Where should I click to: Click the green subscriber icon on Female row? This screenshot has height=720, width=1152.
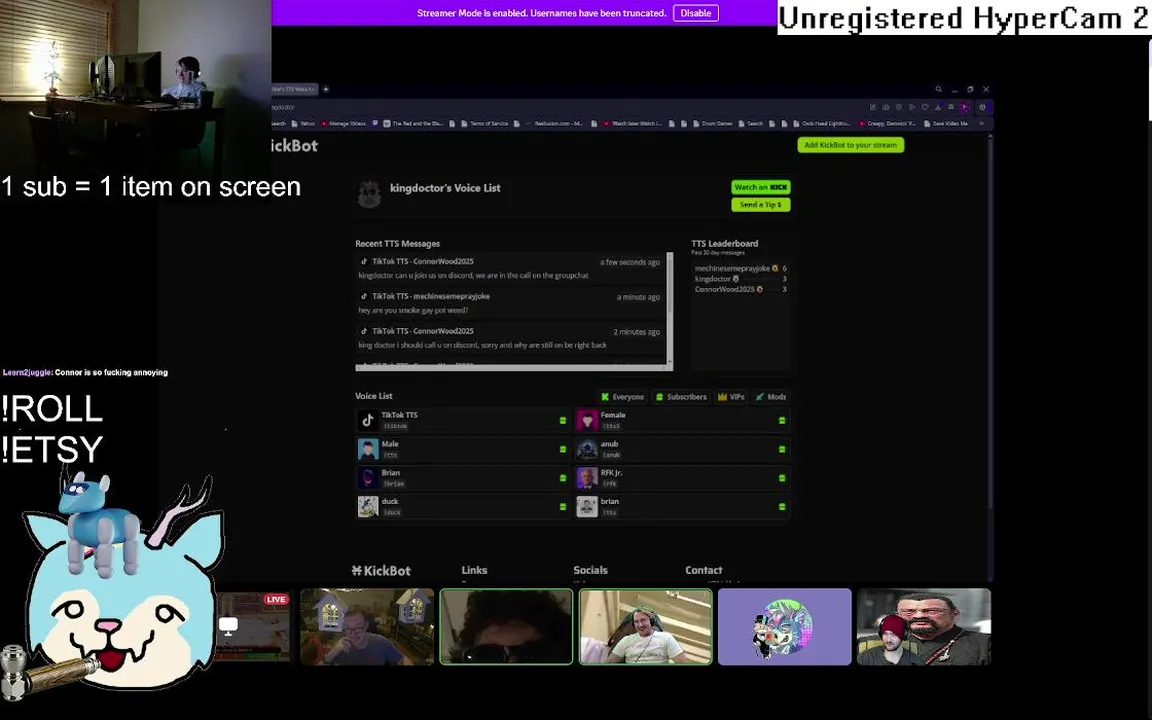click(x=782, y=420)
